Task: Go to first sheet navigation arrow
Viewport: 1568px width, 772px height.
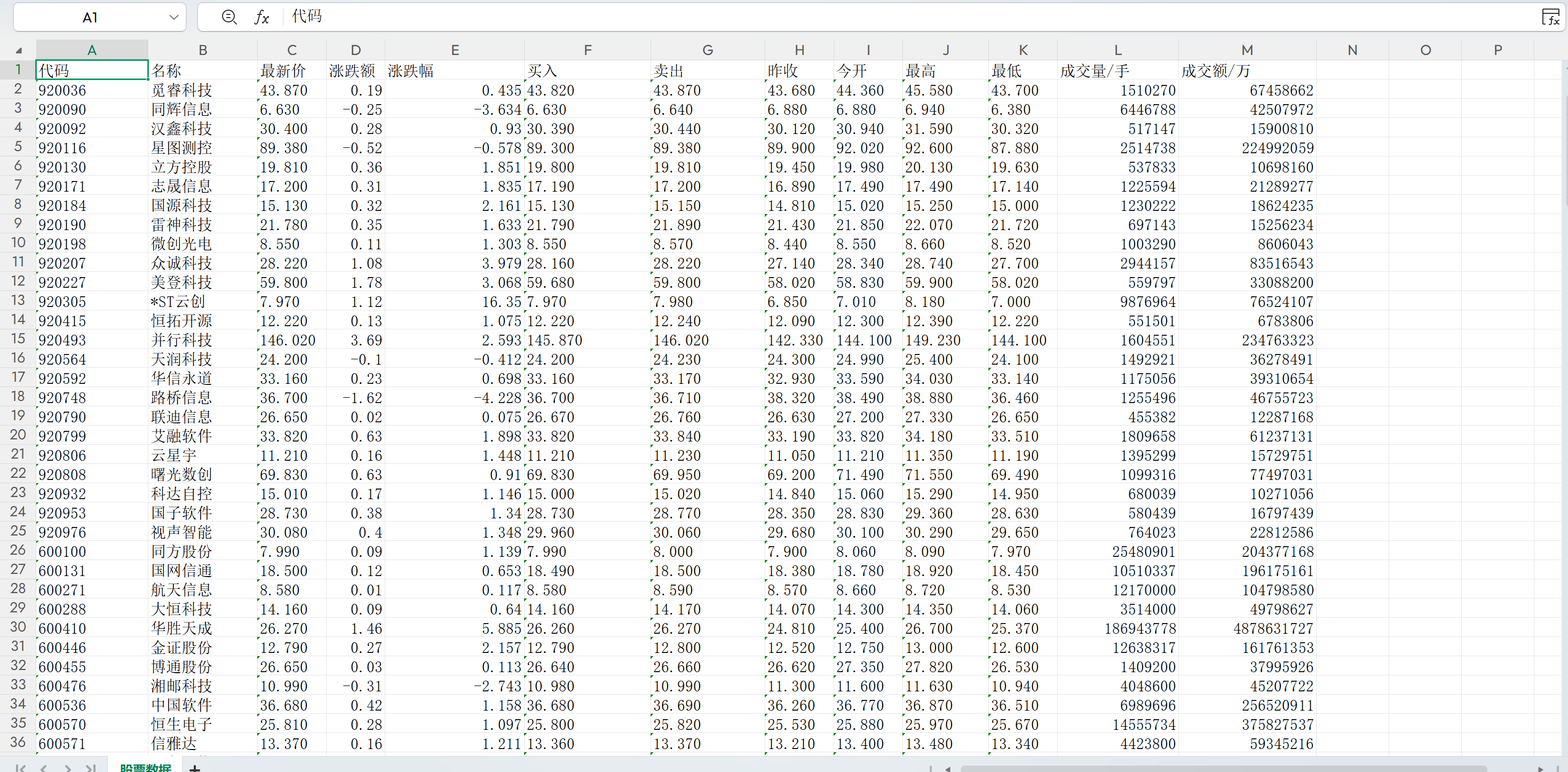Action: tap(20, 768)
